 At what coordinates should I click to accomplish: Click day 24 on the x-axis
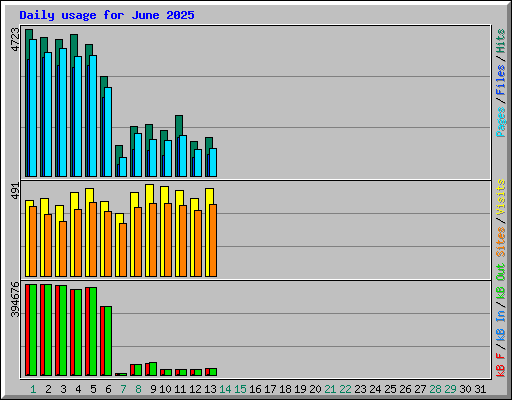[x=375, y=389]
